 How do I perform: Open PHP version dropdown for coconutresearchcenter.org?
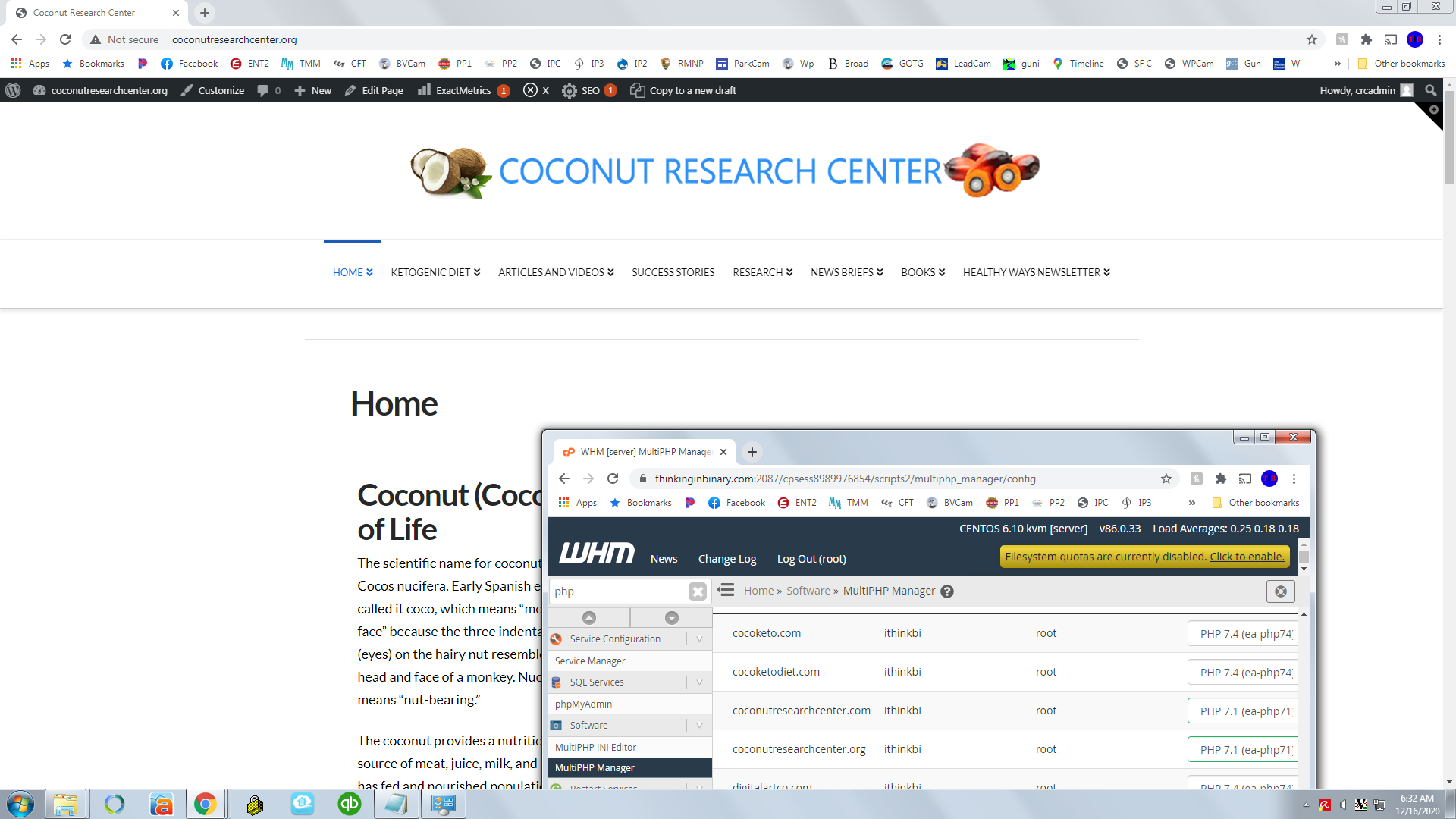tap(1243, 749)
